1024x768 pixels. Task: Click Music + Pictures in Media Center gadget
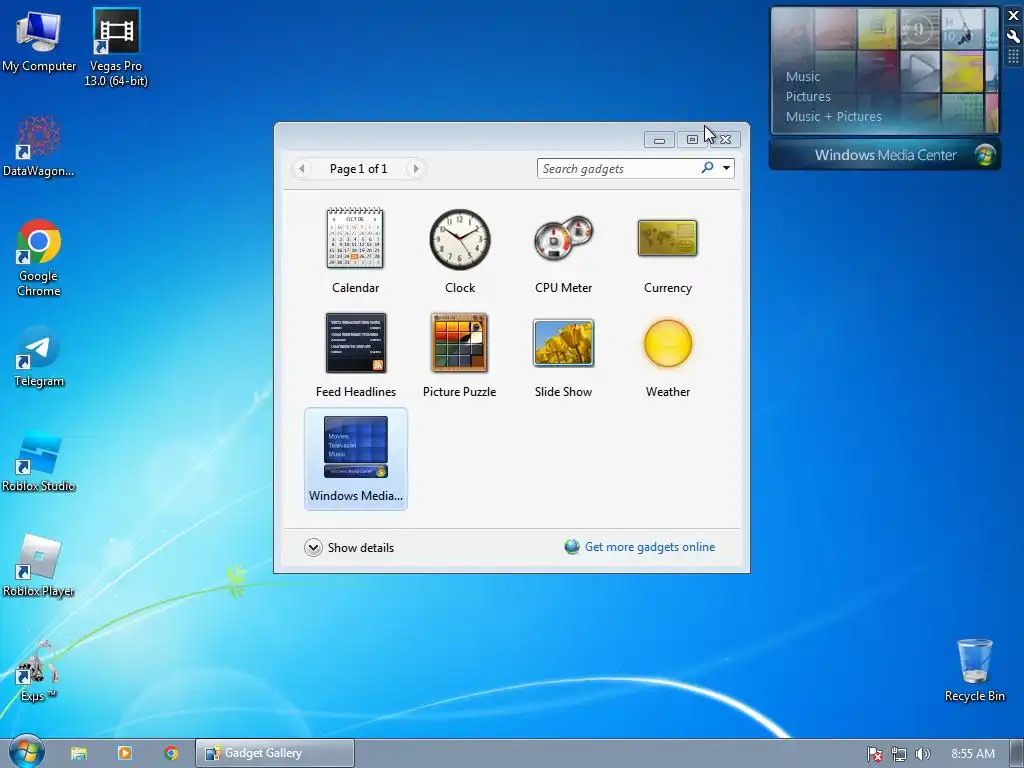pos(833,117)
